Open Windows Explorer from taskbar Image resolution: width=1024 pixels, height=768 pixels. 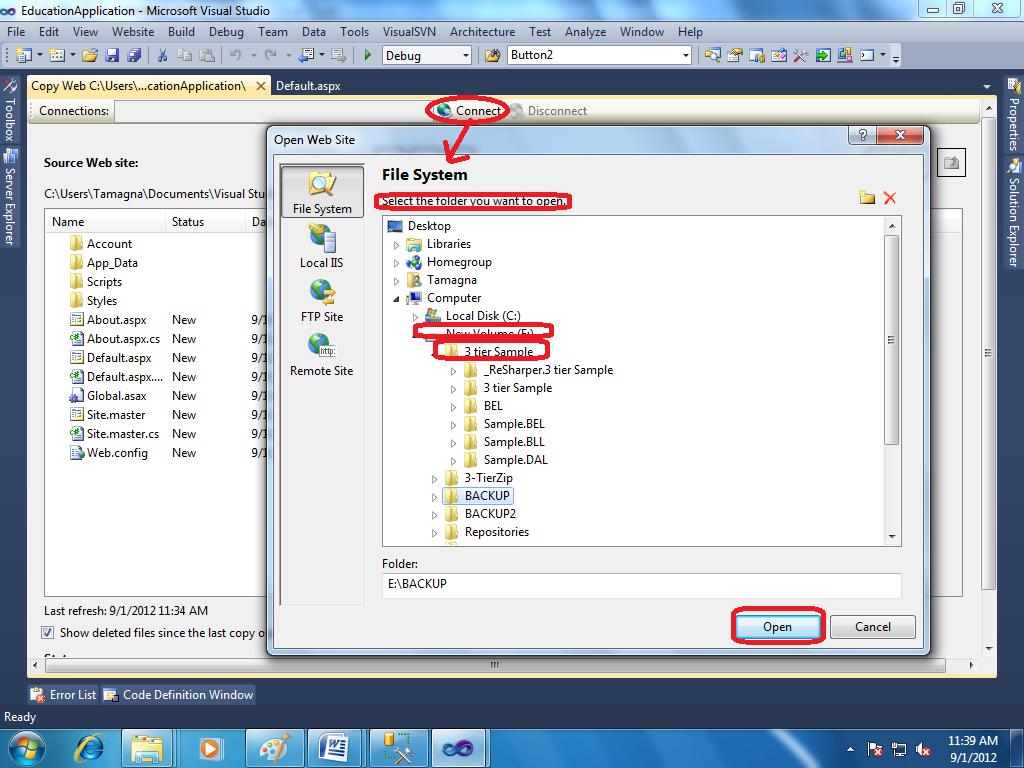point(148,748)
